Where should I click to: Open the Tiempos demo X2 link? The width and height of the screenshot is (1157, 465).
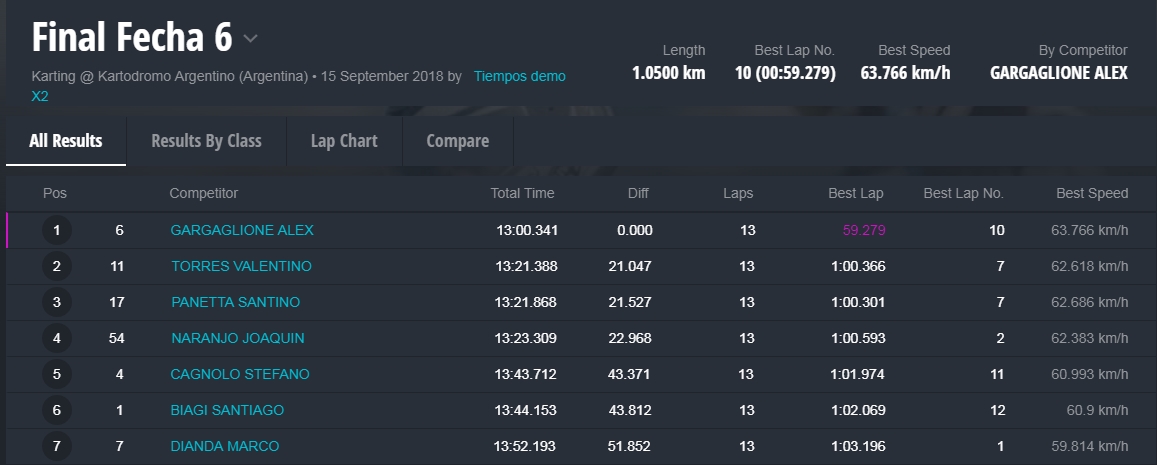519,76
